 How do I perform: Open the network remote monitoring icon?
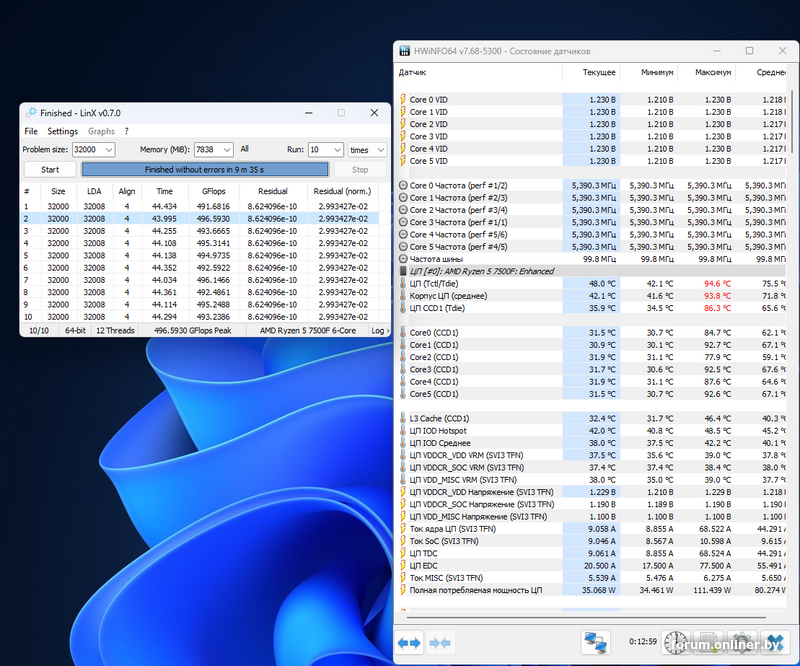(597, 641)
